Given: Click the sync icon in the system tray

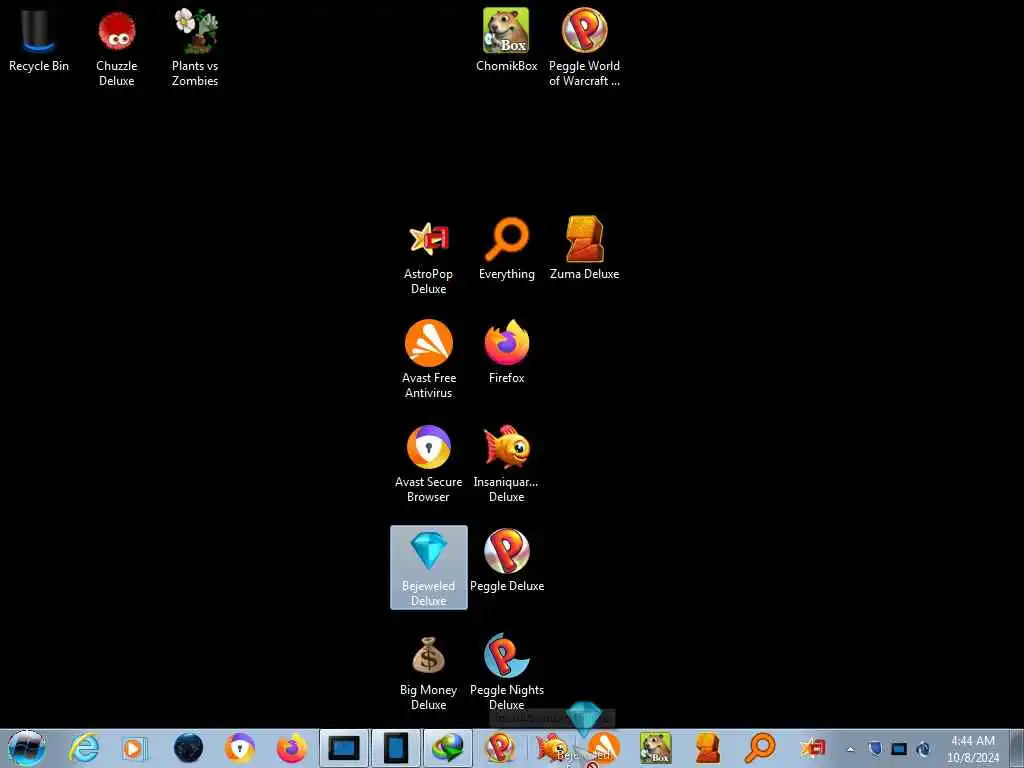Looking at the screenshot, I should tap(923, 748).
